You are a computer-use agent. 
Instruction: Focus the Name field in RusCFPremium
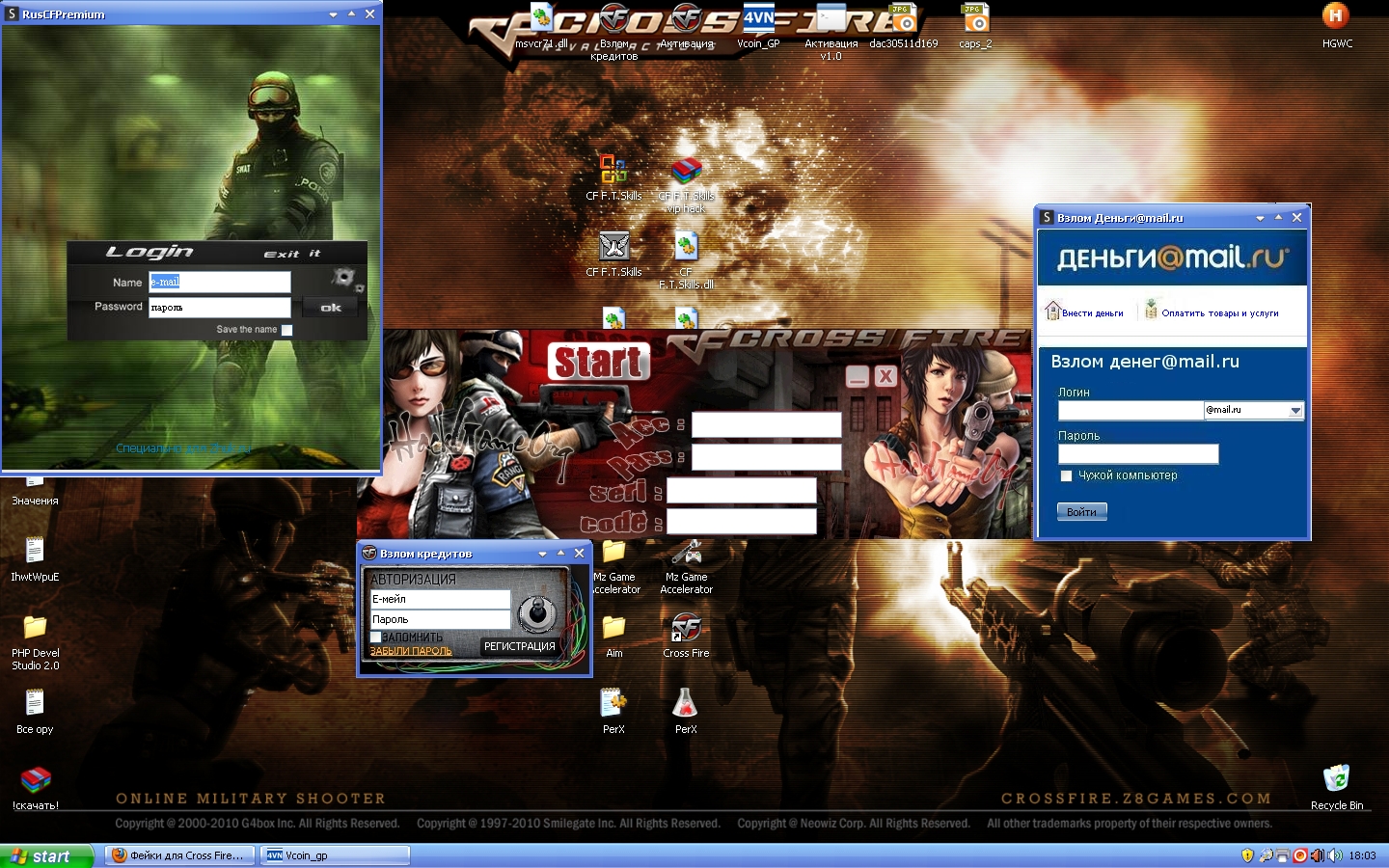coord(220,282)
